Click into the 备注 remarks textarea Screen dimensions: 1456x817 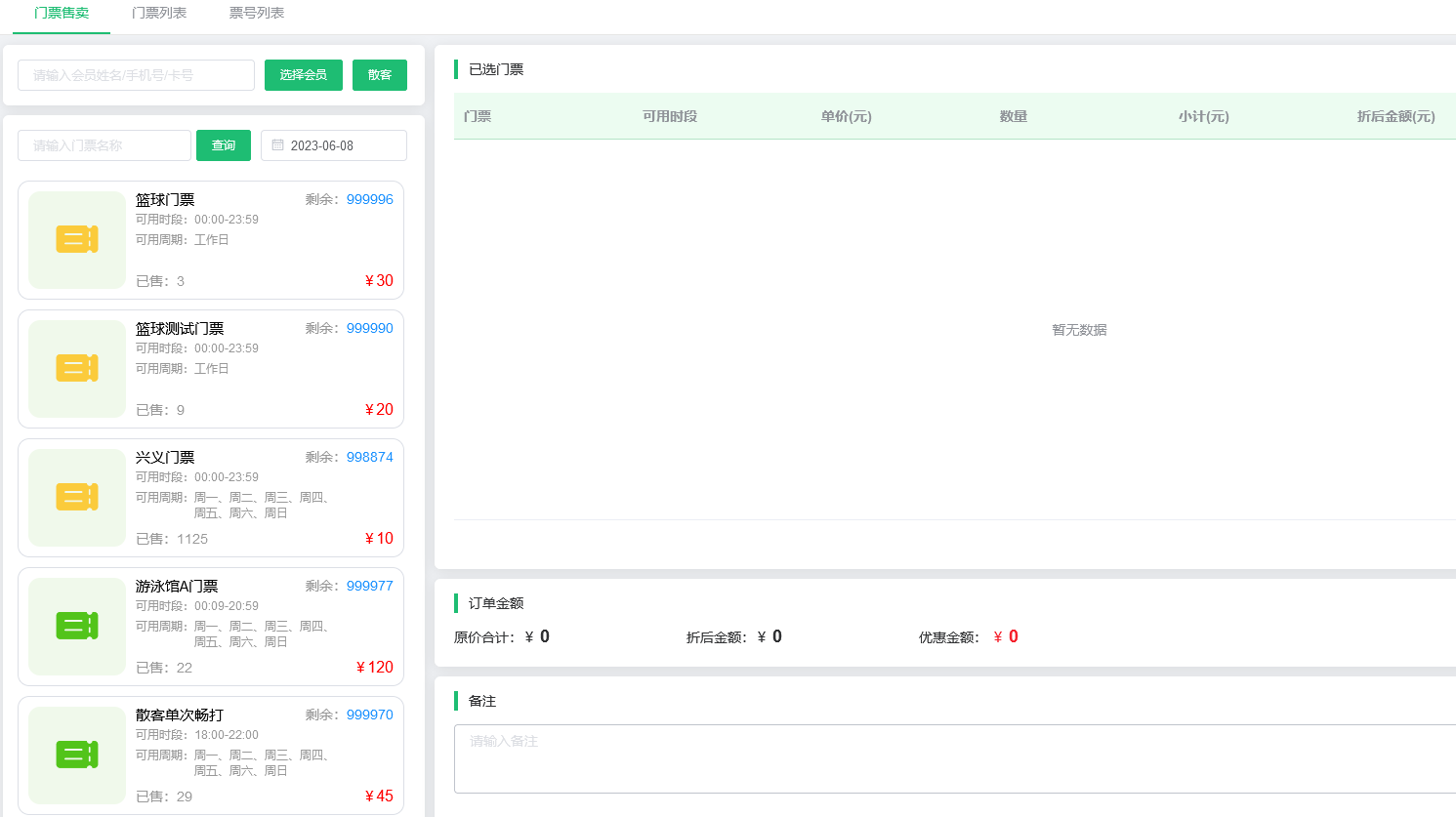(954, 758)
